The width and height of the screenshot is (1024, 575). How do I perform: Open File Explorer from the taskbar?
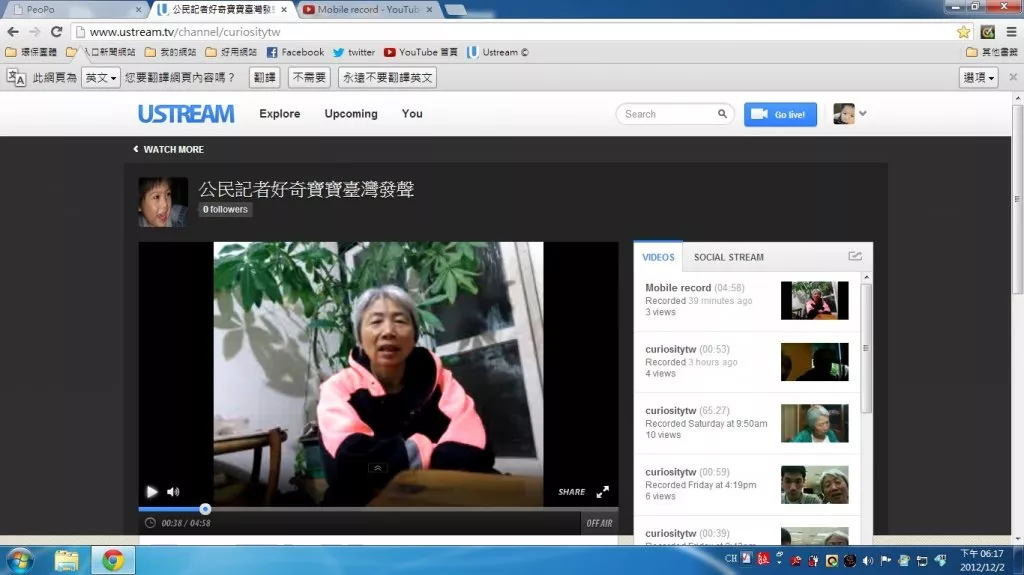coord(66,561)
